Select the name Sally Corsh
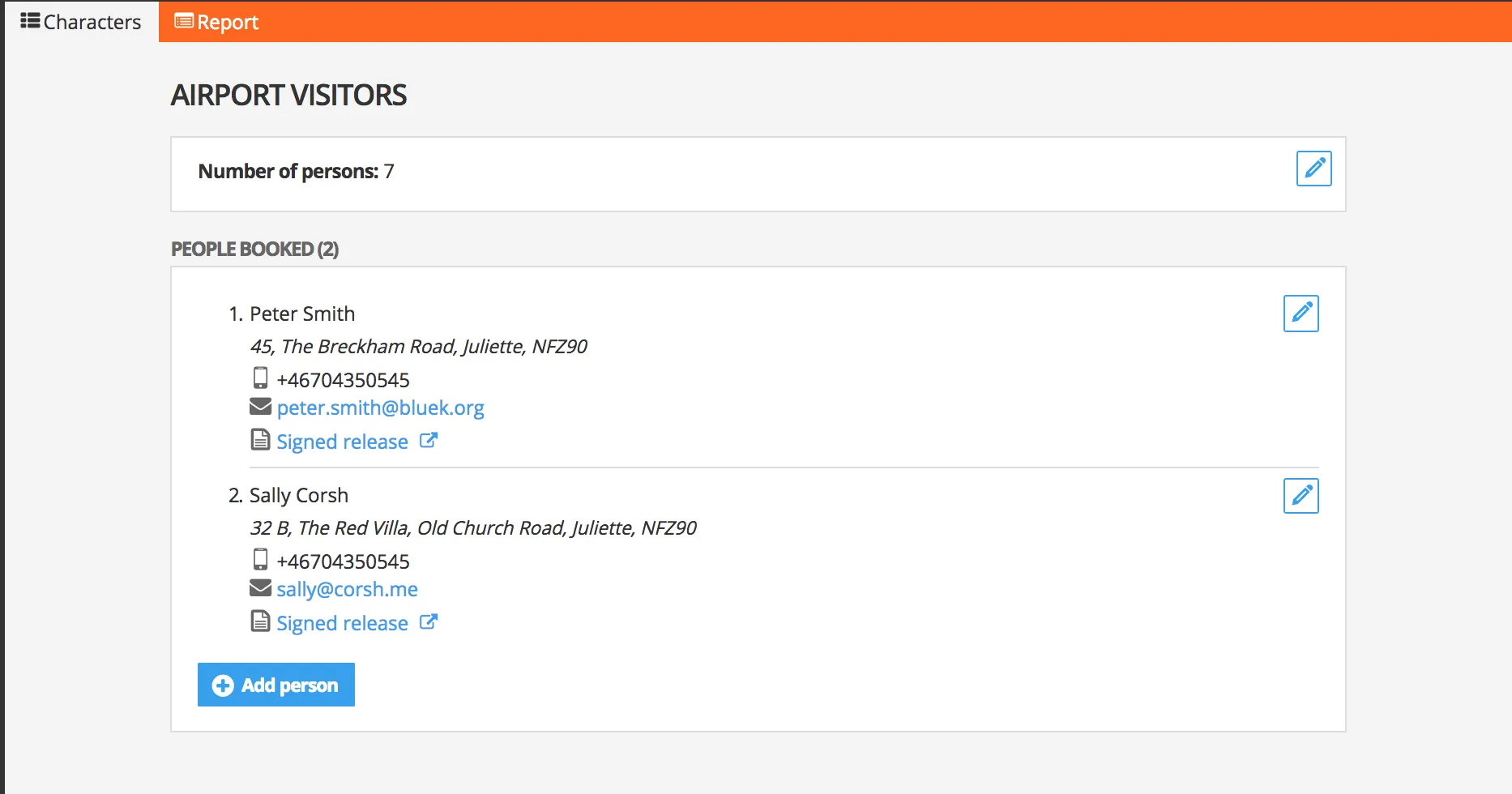This screenshot has width=1512, height=794. pos(299,495)
